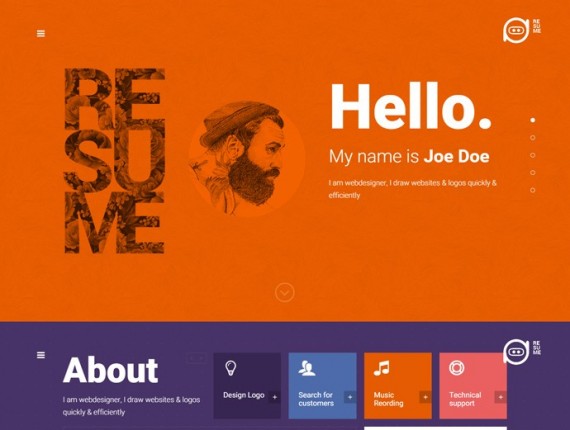Click the people icon on Search for customers
This screenshot has height=430, width=570.
[x=307, y=368]
